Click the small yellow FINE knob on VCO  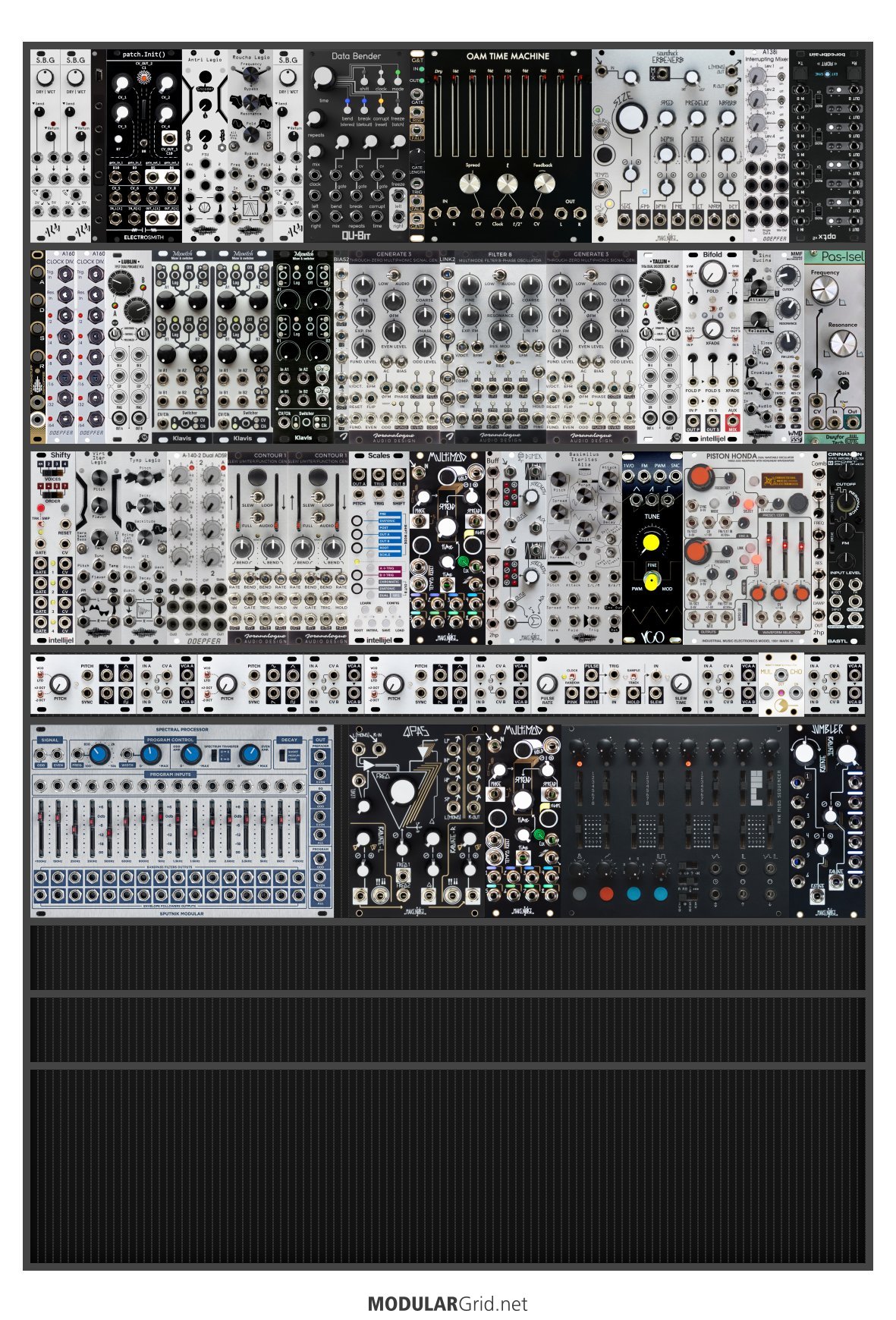[x=651, y=581]
